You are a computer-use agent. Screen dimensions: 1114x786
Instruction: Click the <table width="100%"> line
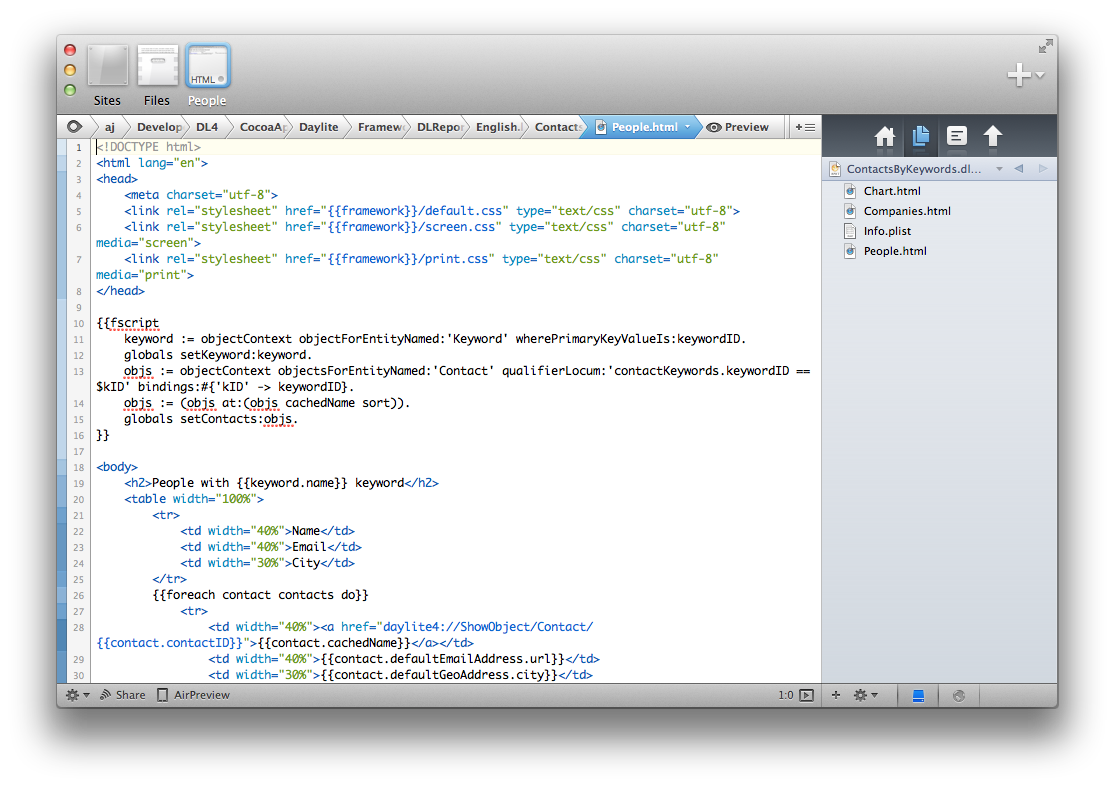(194, 499)
